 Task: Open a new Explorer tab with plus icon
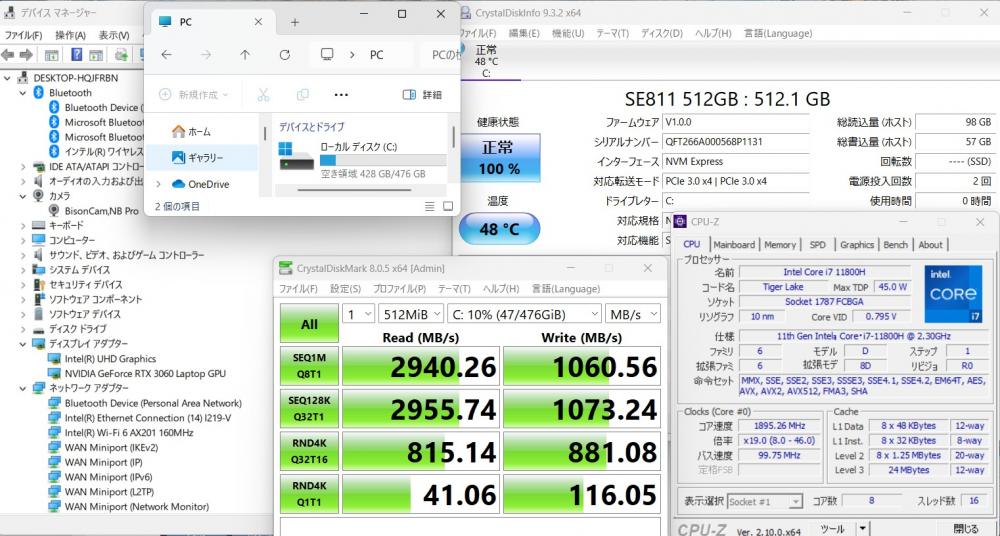tap(295, 22)
